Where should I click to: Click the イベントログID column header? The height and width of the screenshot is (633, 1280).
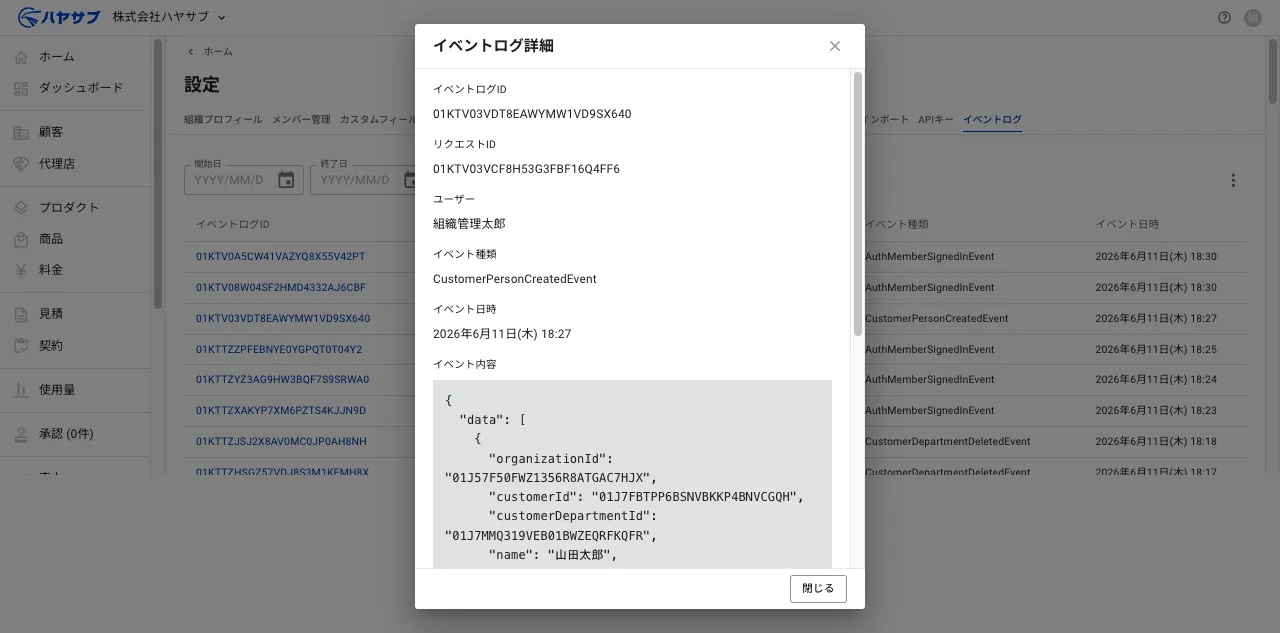click(x=233, y=224)
